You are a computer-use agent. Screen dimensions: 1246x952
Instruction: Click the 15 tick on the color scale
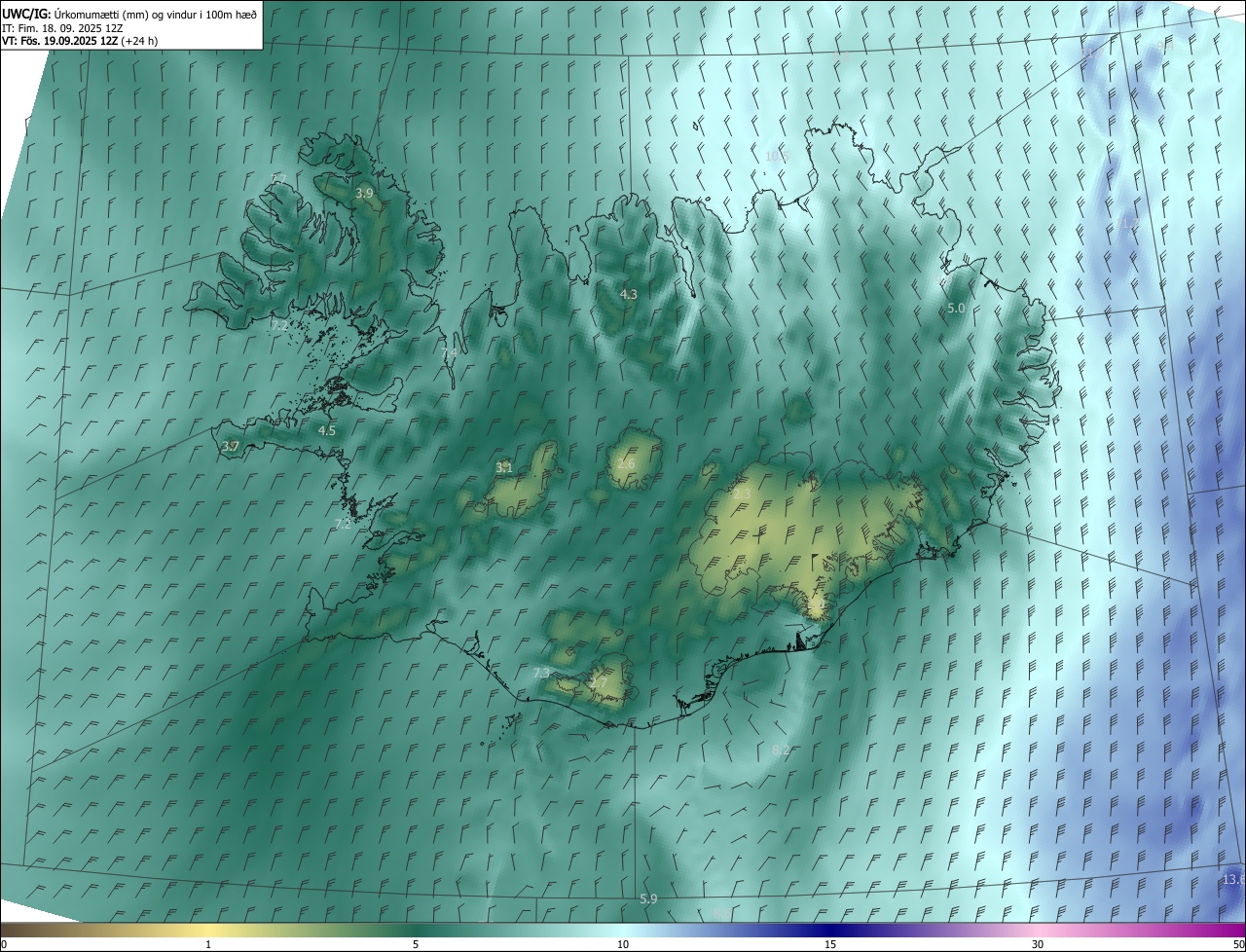pos(830,944)
